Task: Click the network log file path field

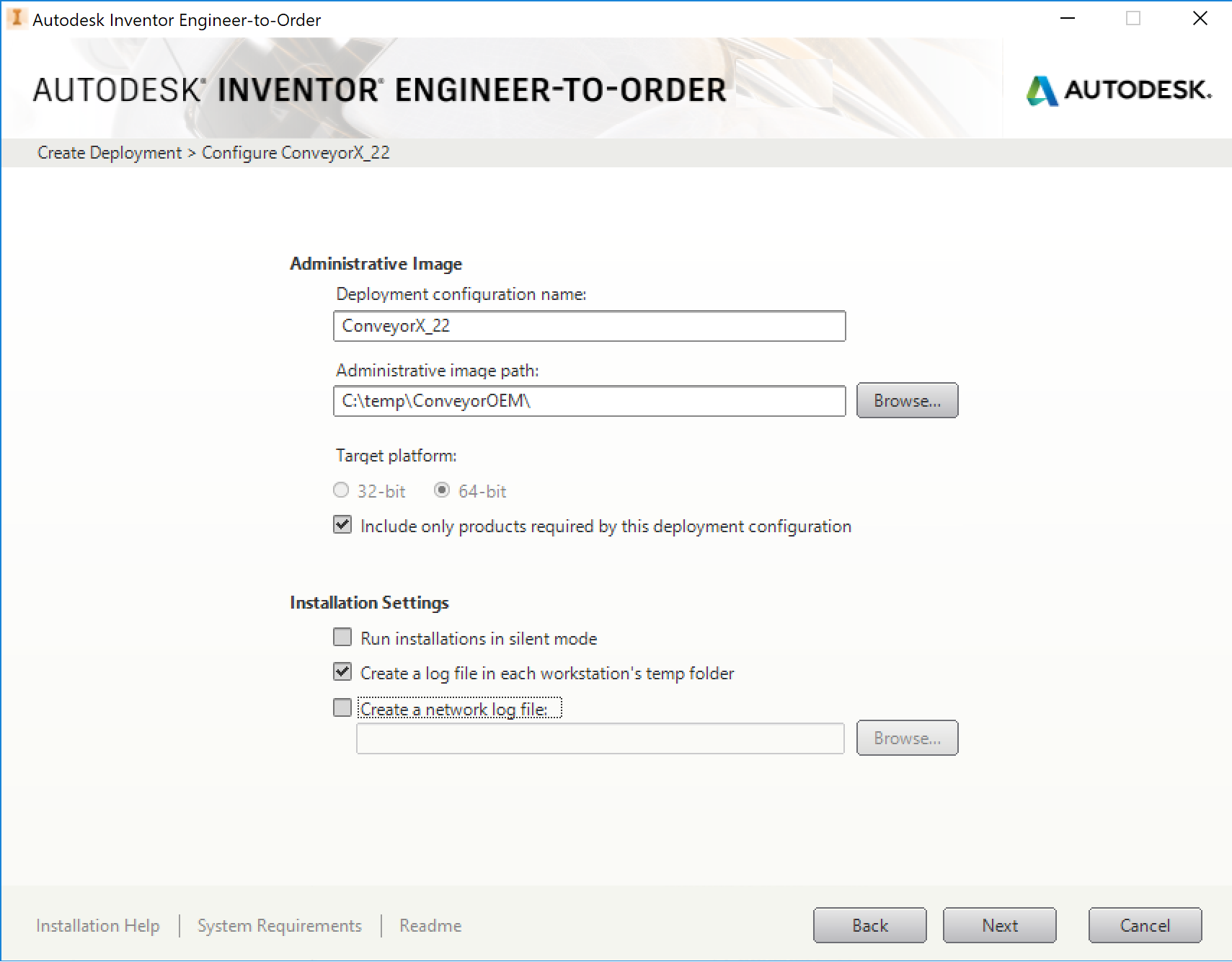Action: pos(600,738)
